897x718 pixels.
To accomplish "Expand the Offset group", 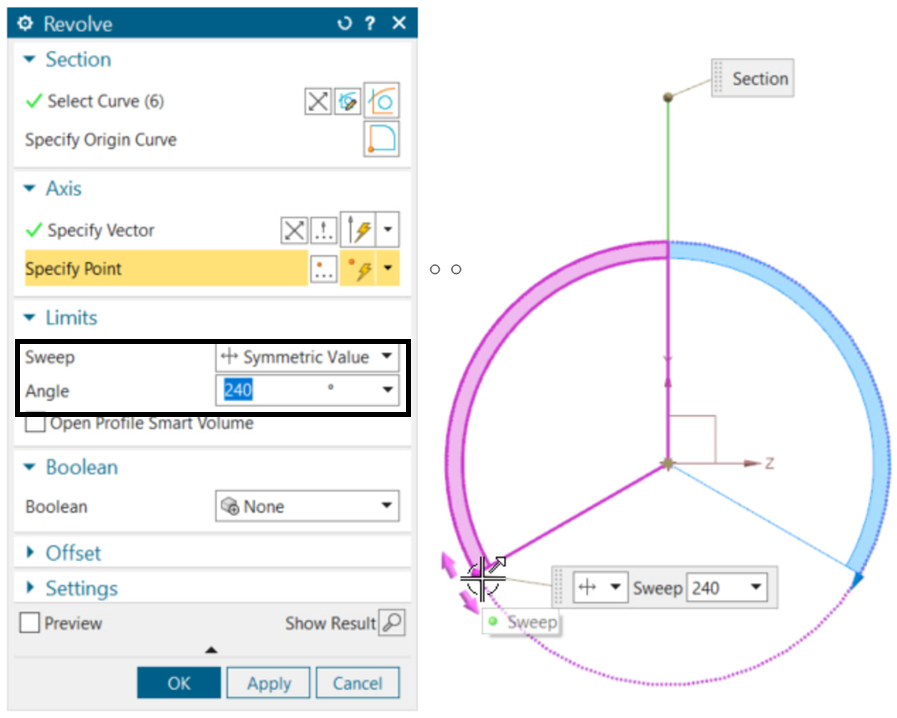I will (x=30, y=553).
